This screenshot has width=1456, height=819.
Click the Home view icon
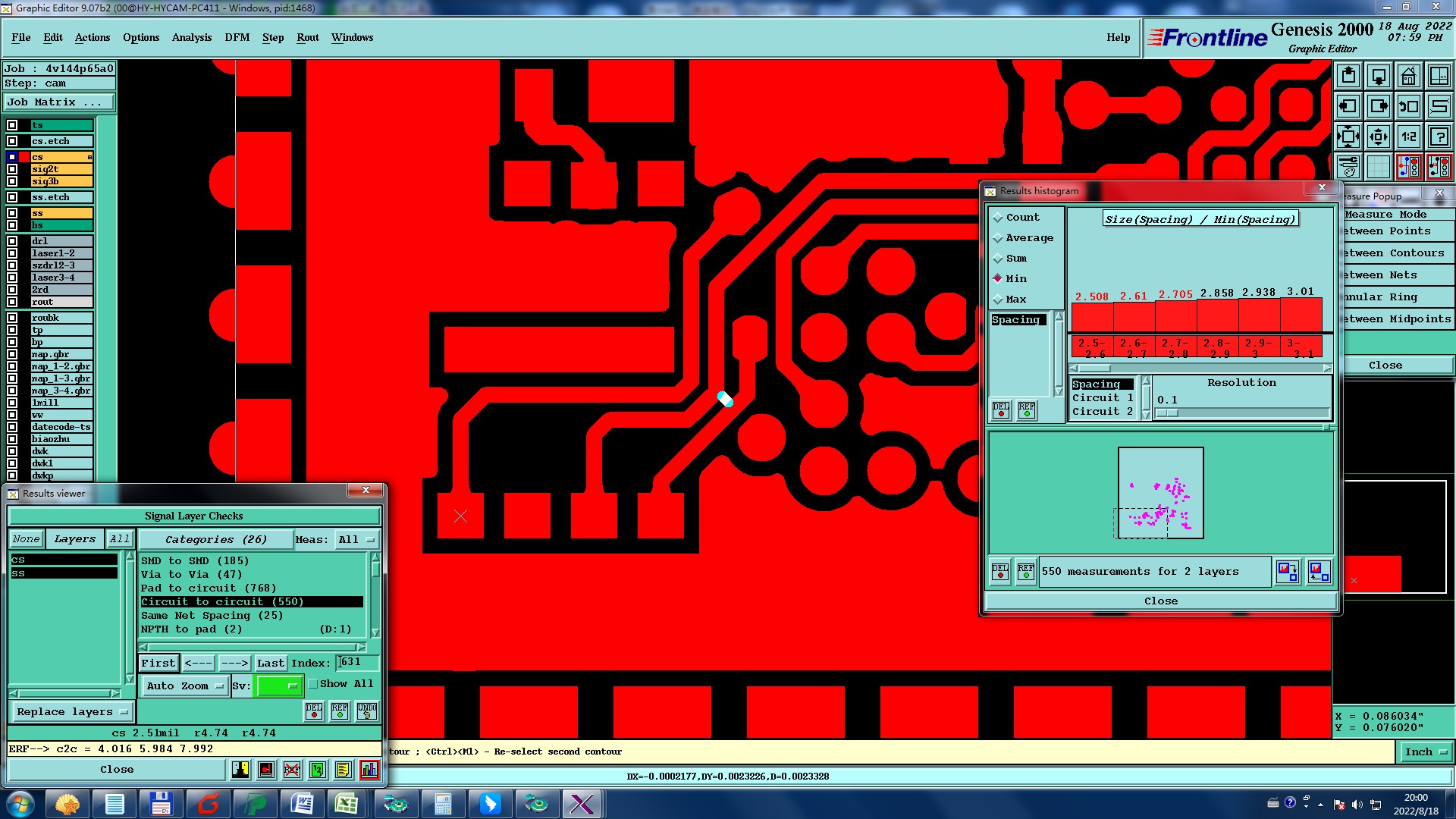tap(1408, 76)
